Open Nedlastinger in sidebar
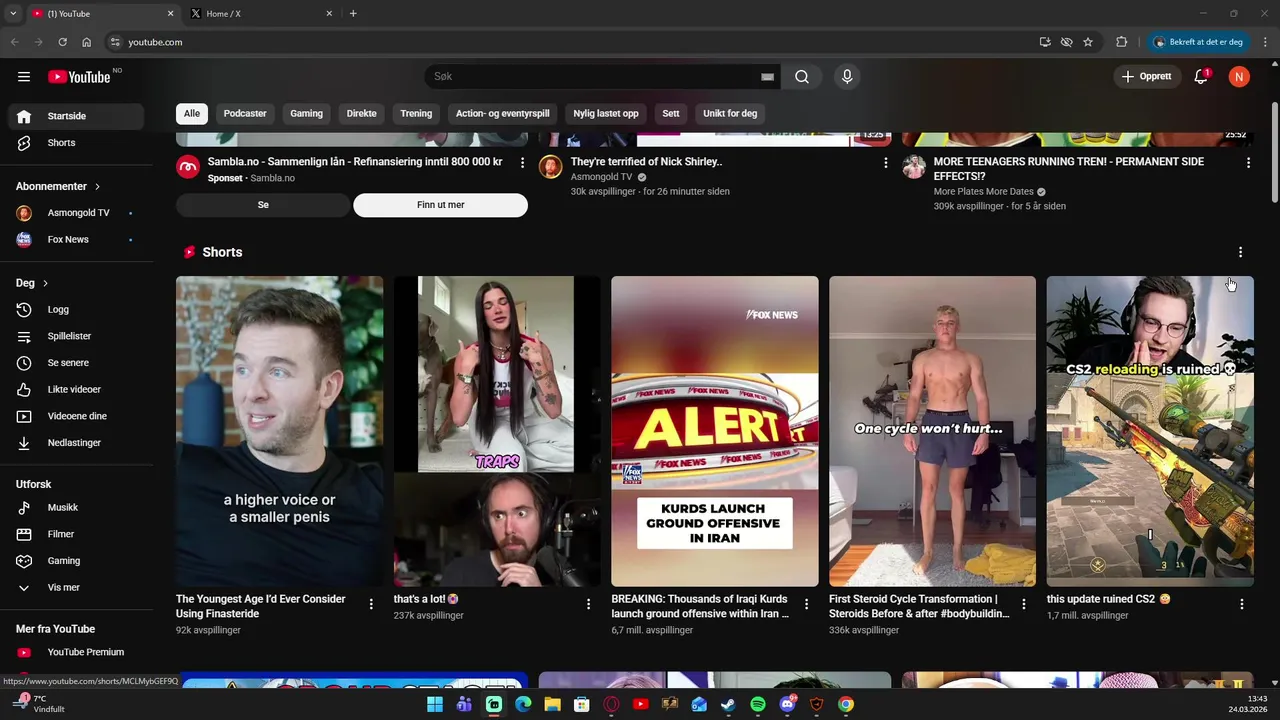This screenshot has height=720, width=1280. point(76,443)
